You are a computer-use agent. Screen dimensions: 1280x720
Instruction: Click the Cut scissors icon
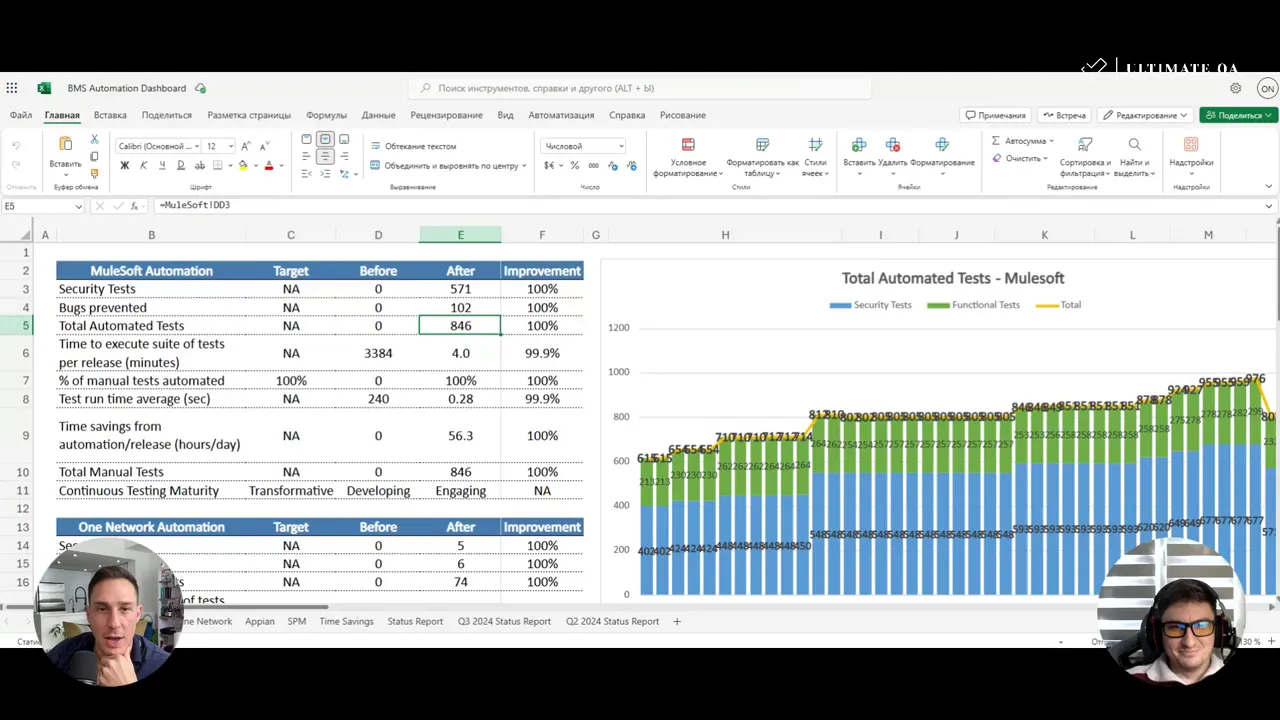point(94,140)
